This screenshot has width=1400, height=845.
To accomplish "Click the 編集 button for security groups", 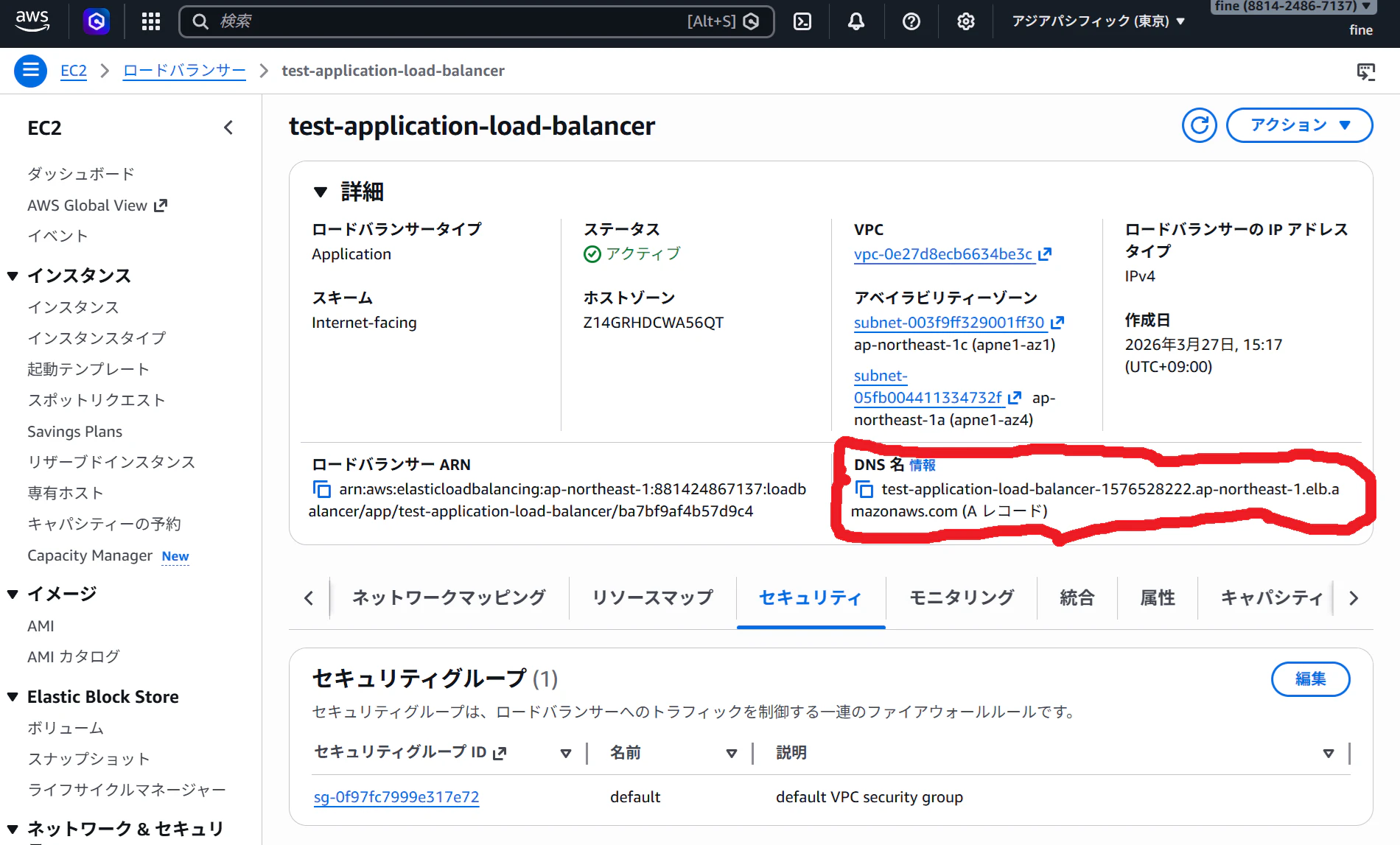I will pos(1310,679).
